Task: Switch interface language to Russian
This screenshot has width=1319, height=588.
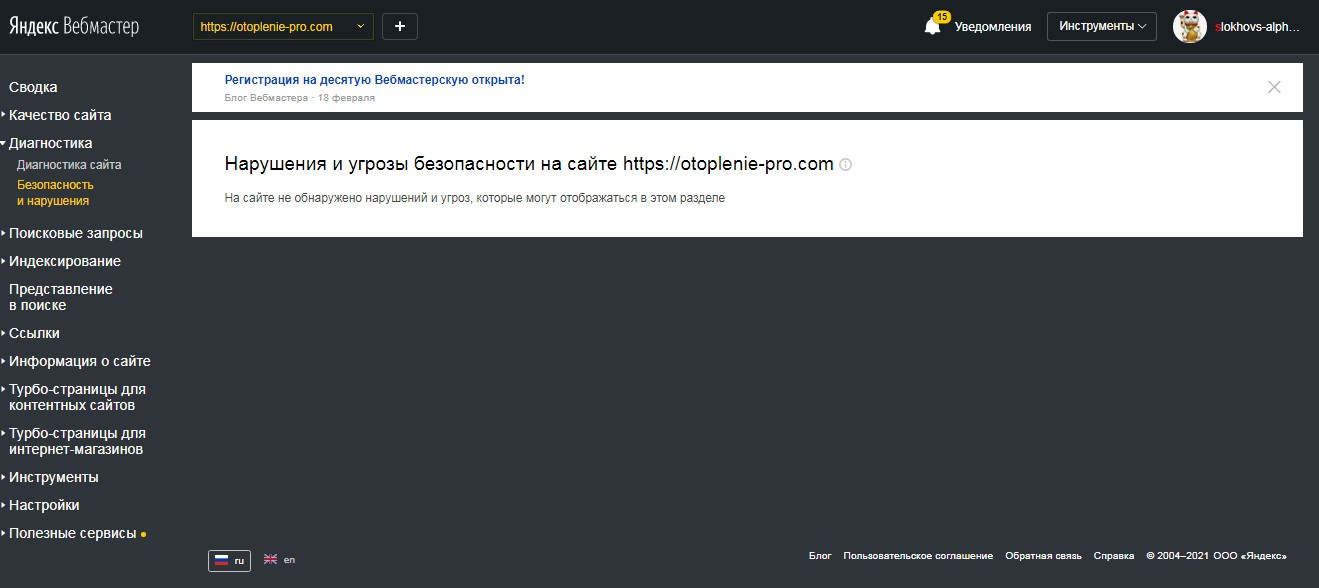Action: (x=229, y=560)
